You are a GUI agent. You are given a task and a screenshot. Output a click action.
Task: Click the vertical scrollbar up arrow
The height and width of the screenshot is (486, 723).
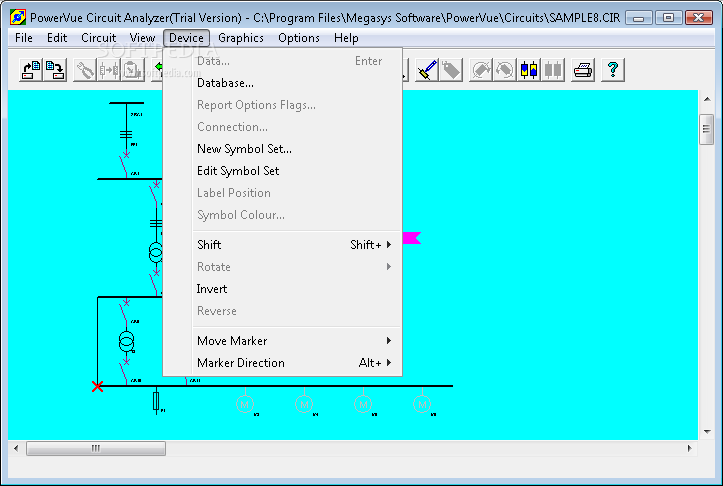pyautogui.click(x=707, y=99)
